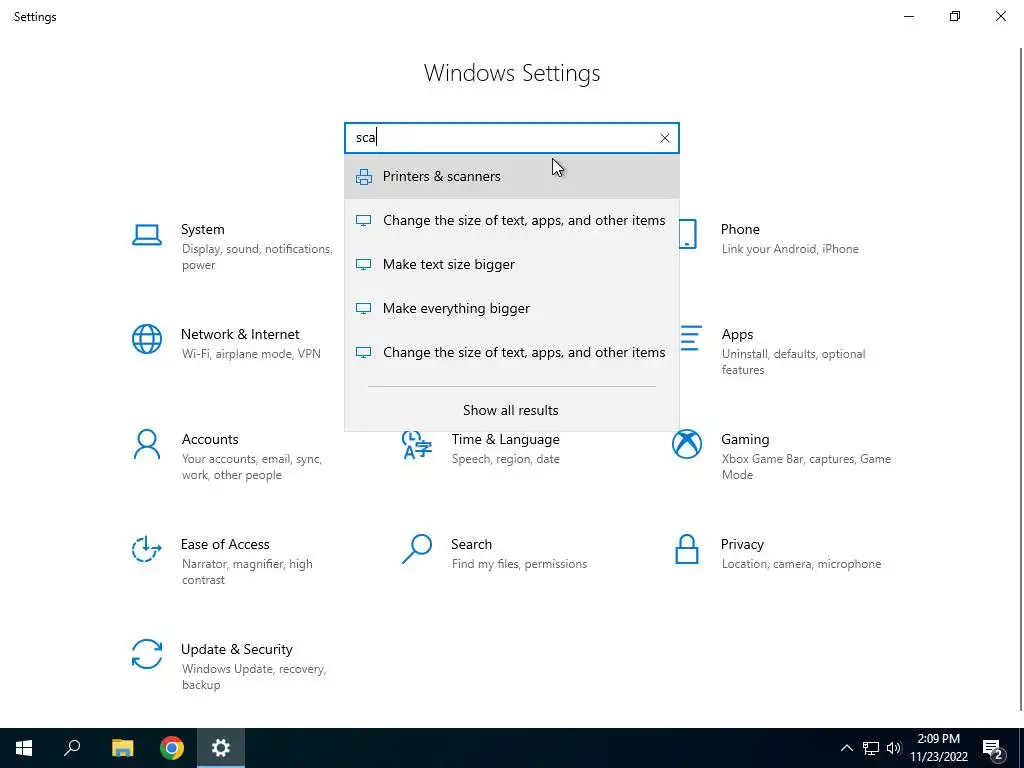Click 'Speech, region, date' text
Viewport: 1024px width, 768px height.
(x=505, y=459)
